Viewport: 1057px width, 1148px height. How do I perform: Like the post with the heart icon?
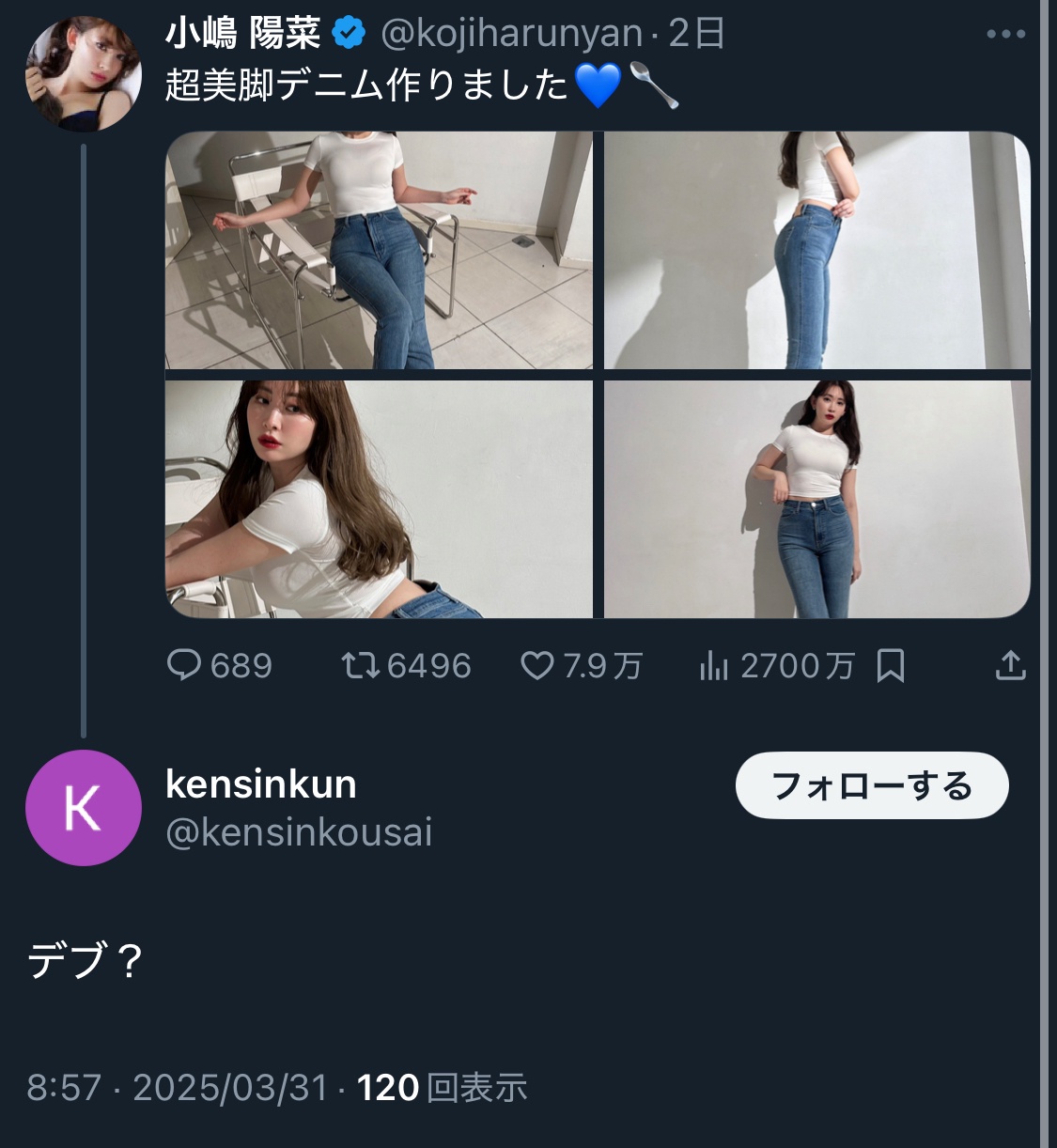[x=537, y=666]
